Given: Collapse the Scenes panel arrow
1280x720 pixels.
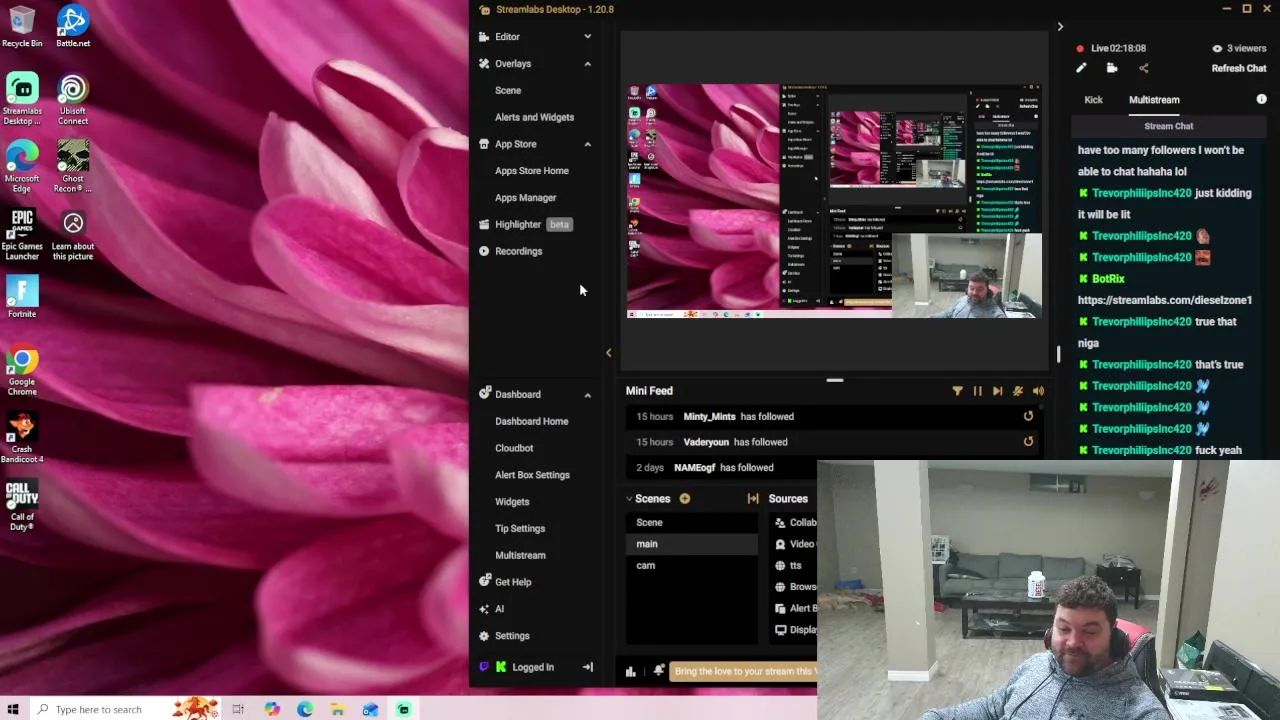Looking at the screenshot, I should [x=629, y=498].
